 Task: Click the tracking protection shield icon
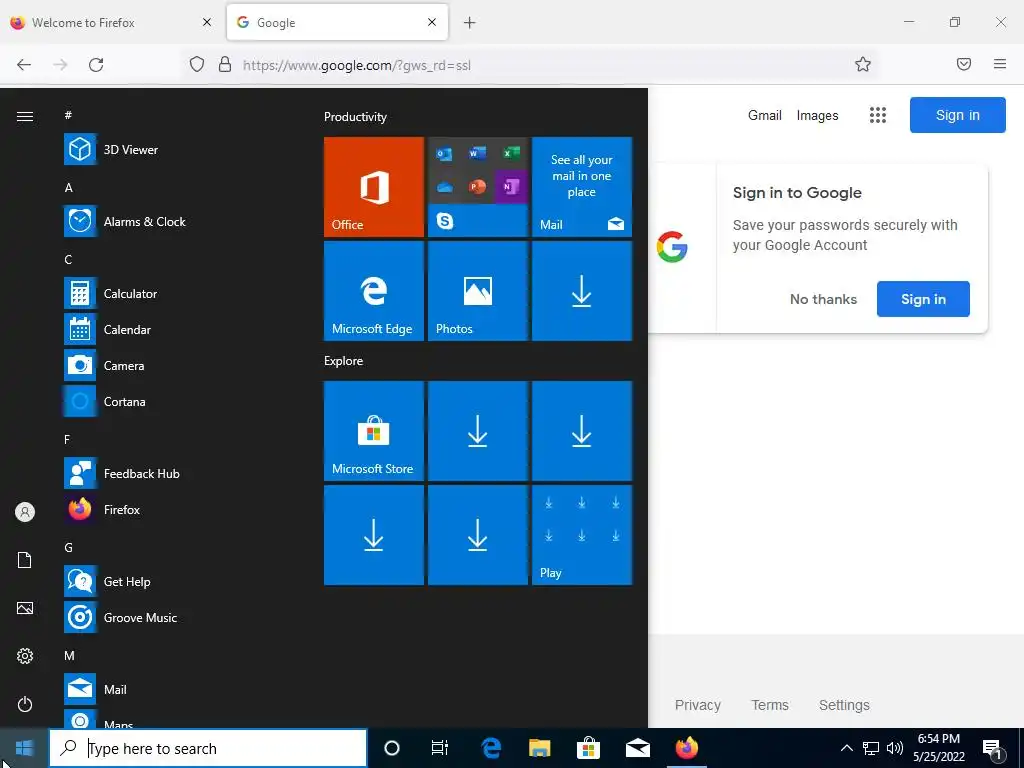point(197,64)
